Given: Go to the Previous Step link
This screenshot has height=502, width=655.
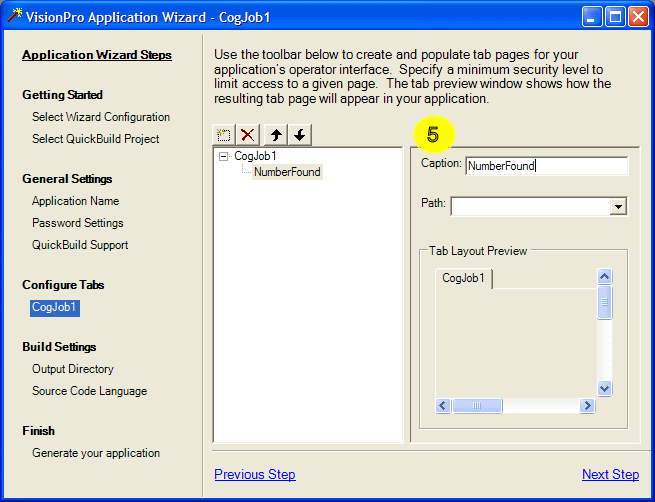Looking at the screenshot, I should coord(255,474).
